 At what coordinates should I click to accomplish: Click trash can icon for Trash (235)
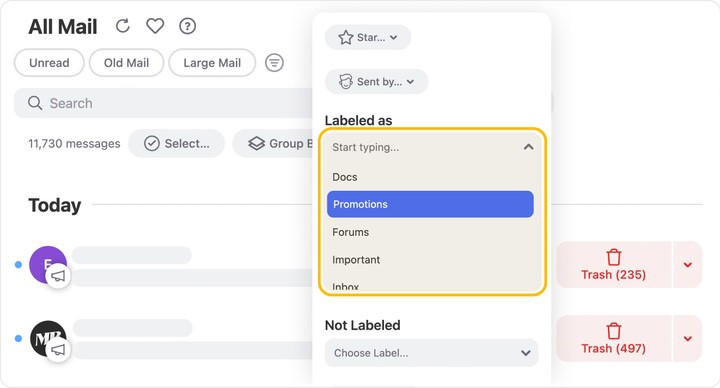coord(613,257)
